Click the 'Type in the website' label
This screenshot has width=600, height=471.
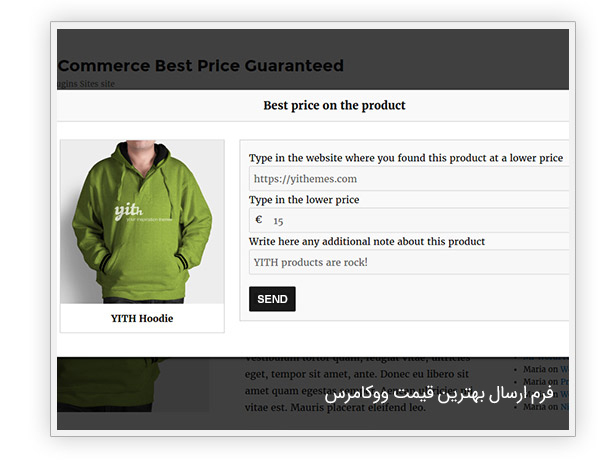pos(405,158)
